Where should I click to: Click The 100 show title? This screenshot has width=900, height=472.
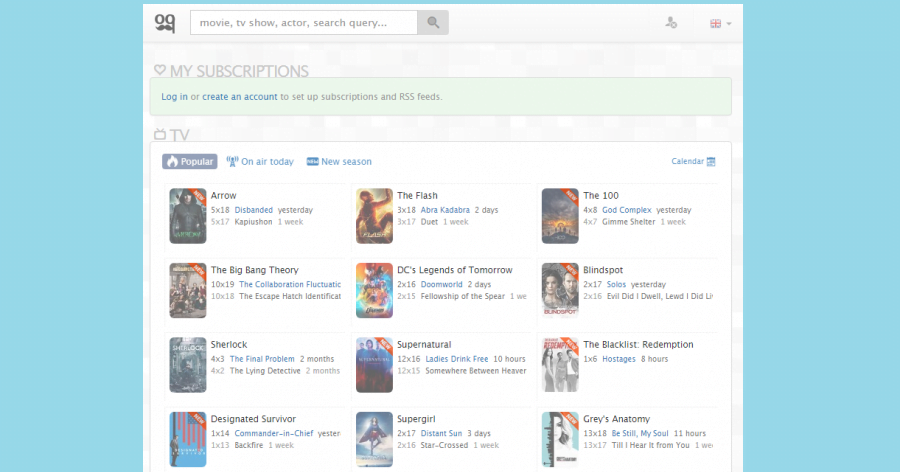click(601, 195)
